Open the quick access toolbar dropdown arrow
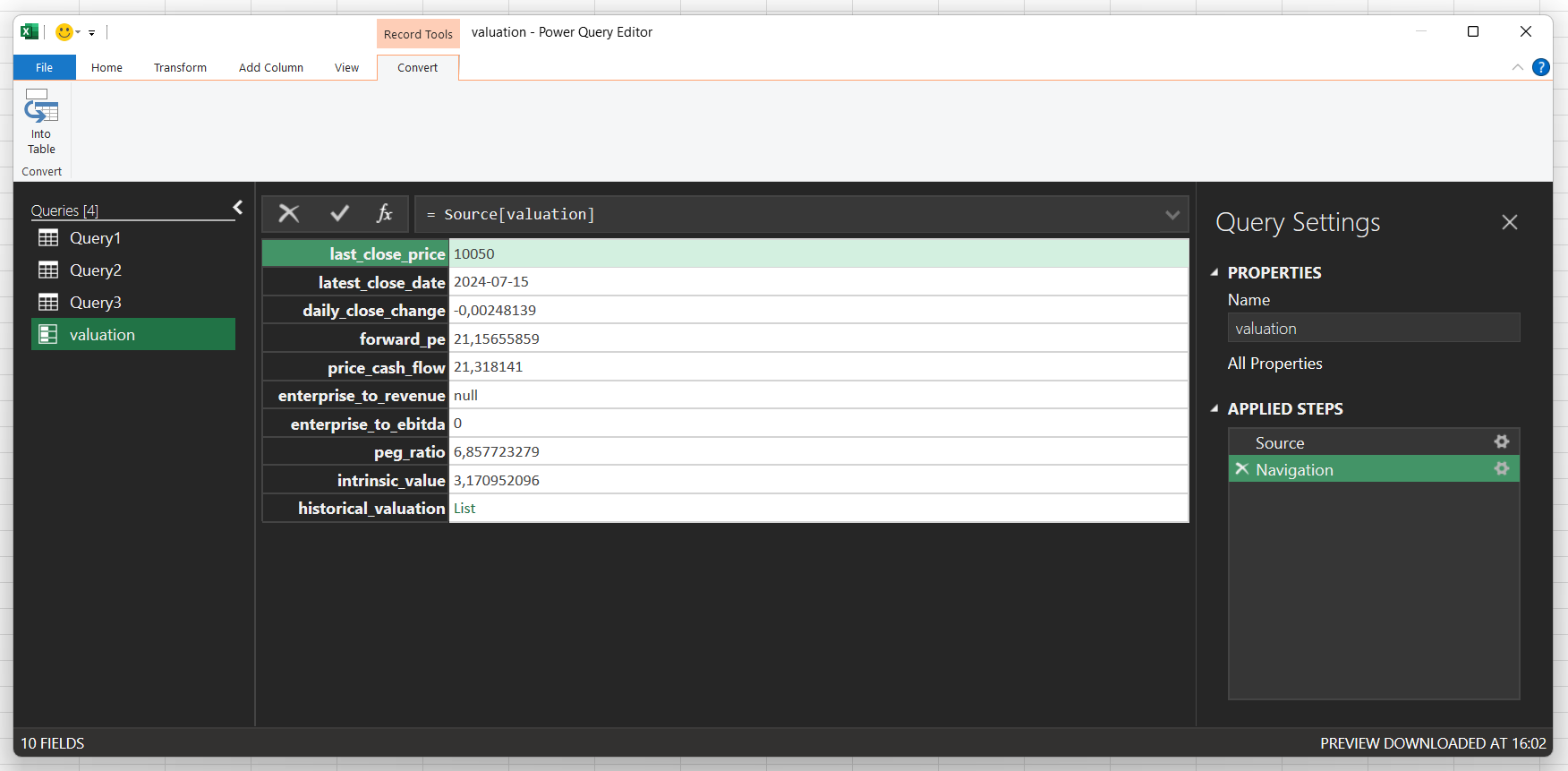This screenshot has height=771, width=1568. pos(91,33)
